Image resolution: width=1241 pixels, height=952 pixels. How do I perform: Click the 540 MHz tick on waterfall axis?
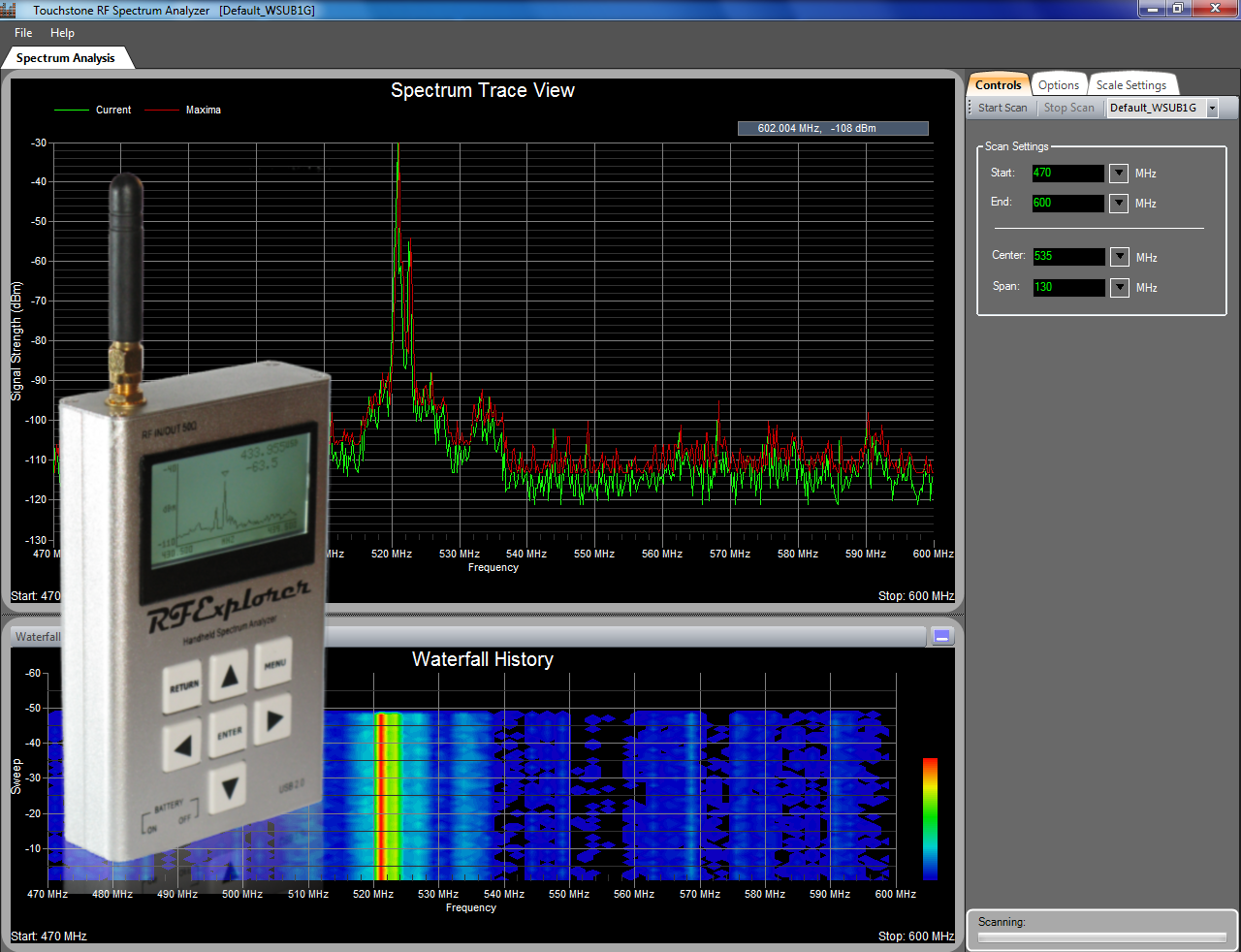coord(504,895)
